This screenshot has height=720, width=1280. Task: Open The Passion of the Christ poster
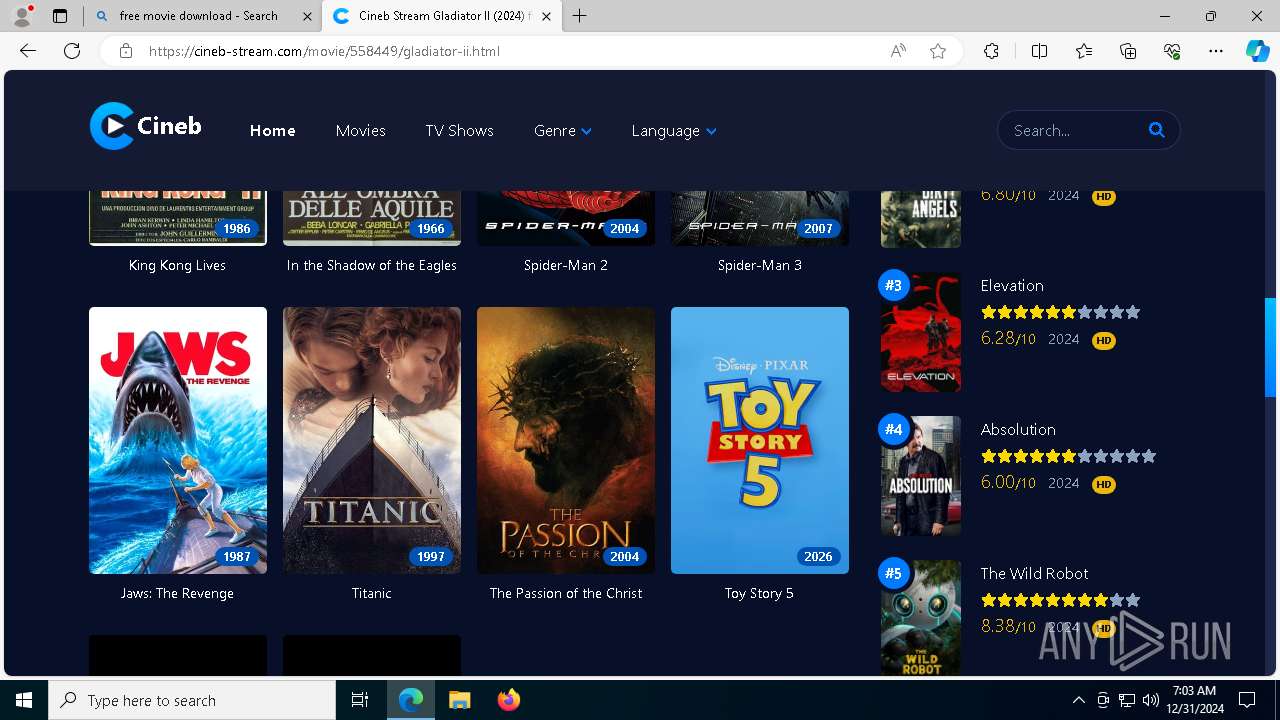(566, 440)
